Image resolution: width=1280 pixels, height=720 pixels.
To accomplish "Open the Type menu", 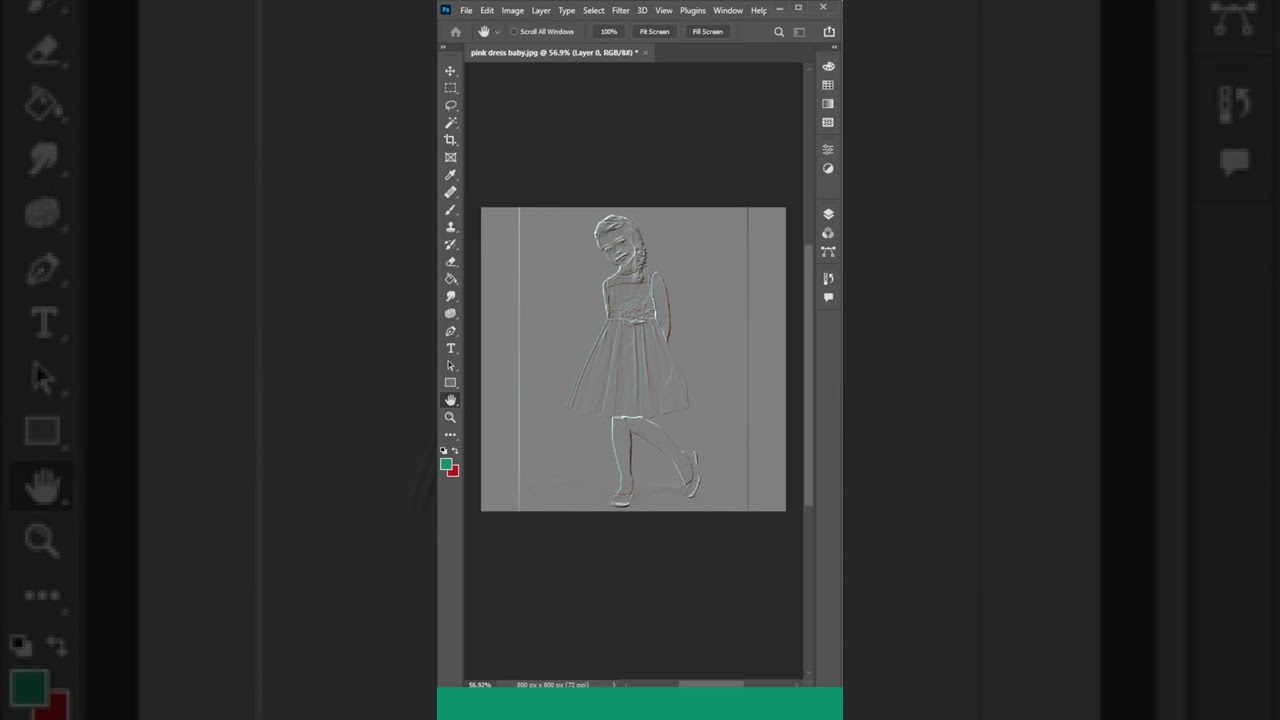I will point(567,11).
